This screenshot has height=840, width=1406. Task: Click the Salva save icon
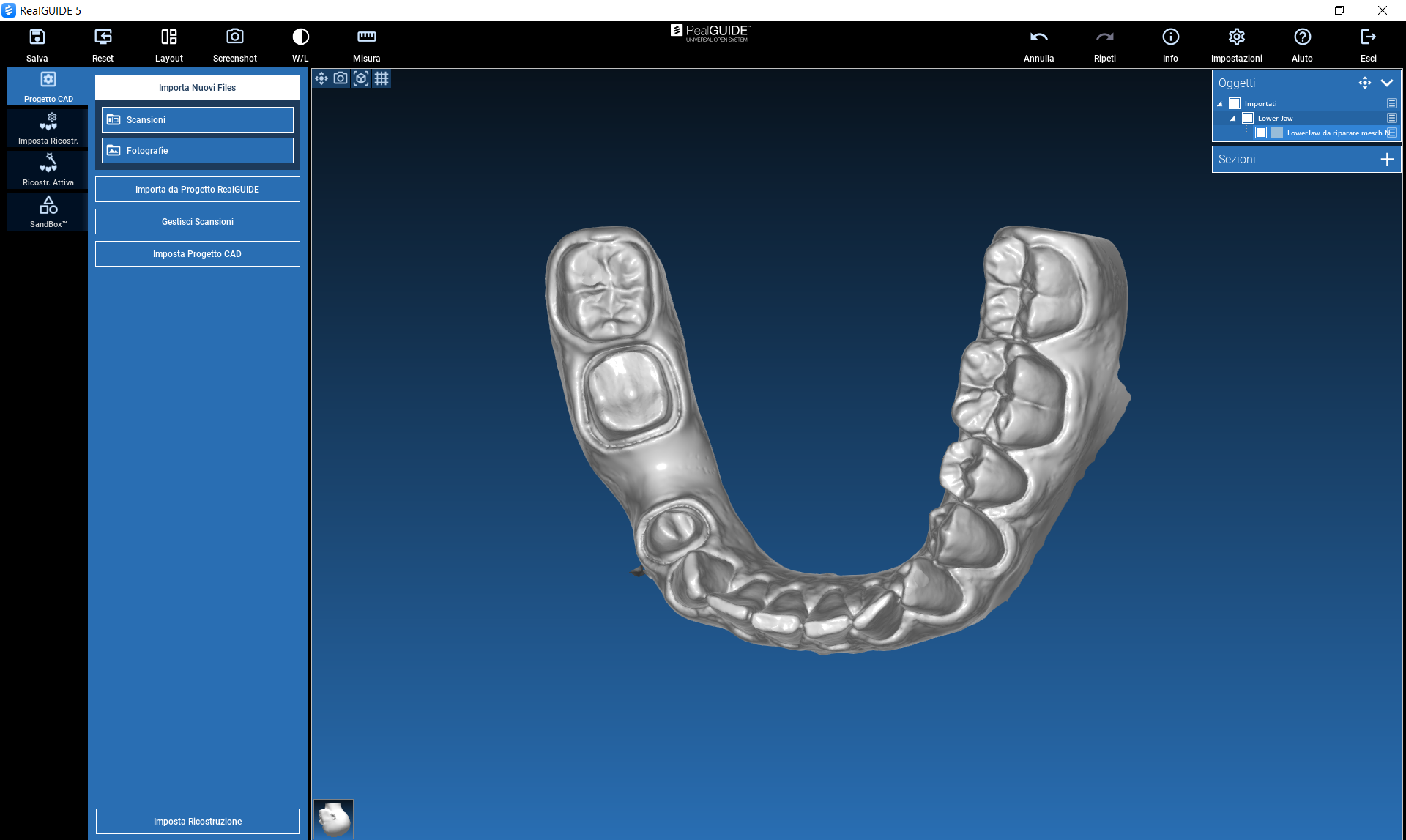[x=37, y=37]
